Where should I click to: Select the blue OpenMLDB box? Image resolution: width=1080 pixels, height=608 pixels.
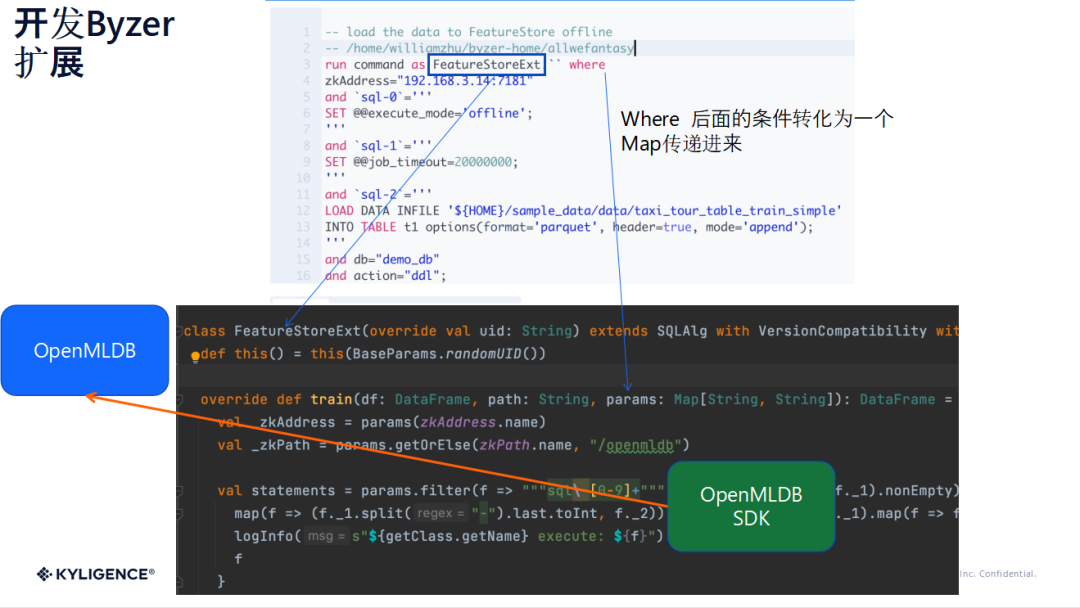coord(85,350)
